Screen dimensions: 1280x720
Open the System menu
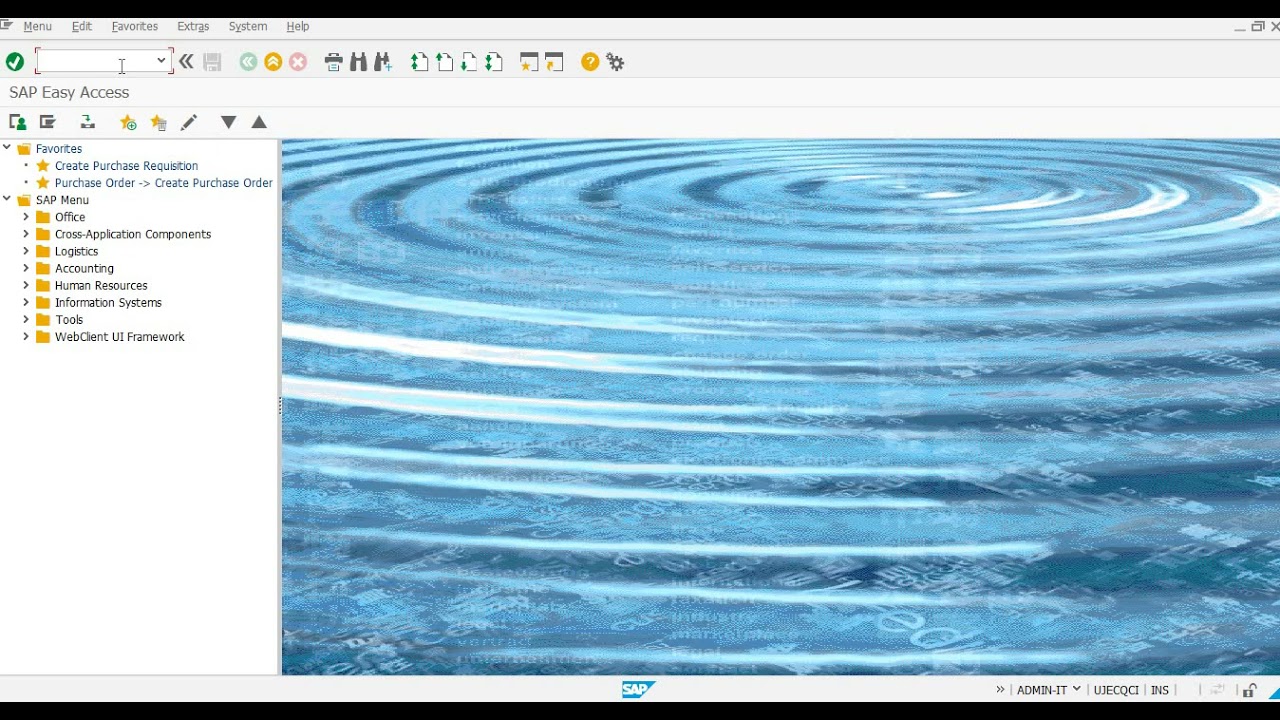point(247,26)
